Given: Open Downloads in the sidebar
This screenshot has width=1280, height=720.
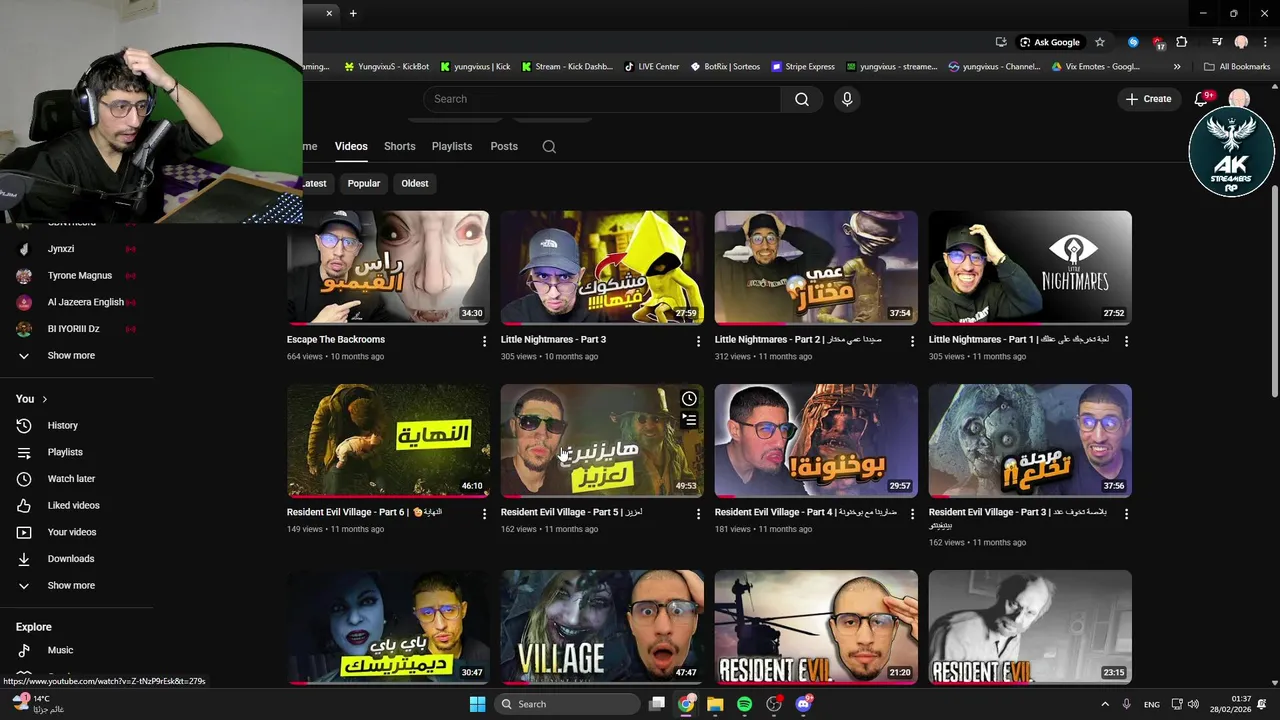Looking at the screenshot, I should [x=70, y=559].
